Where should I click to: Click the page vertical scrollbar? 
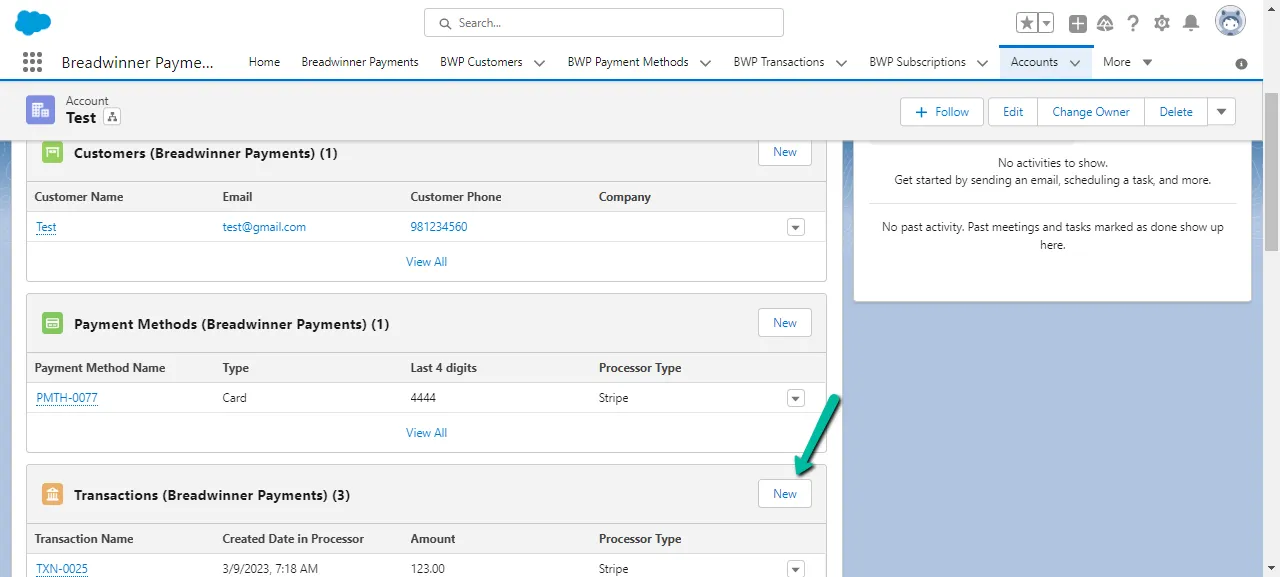click(x=1271, y=170)
